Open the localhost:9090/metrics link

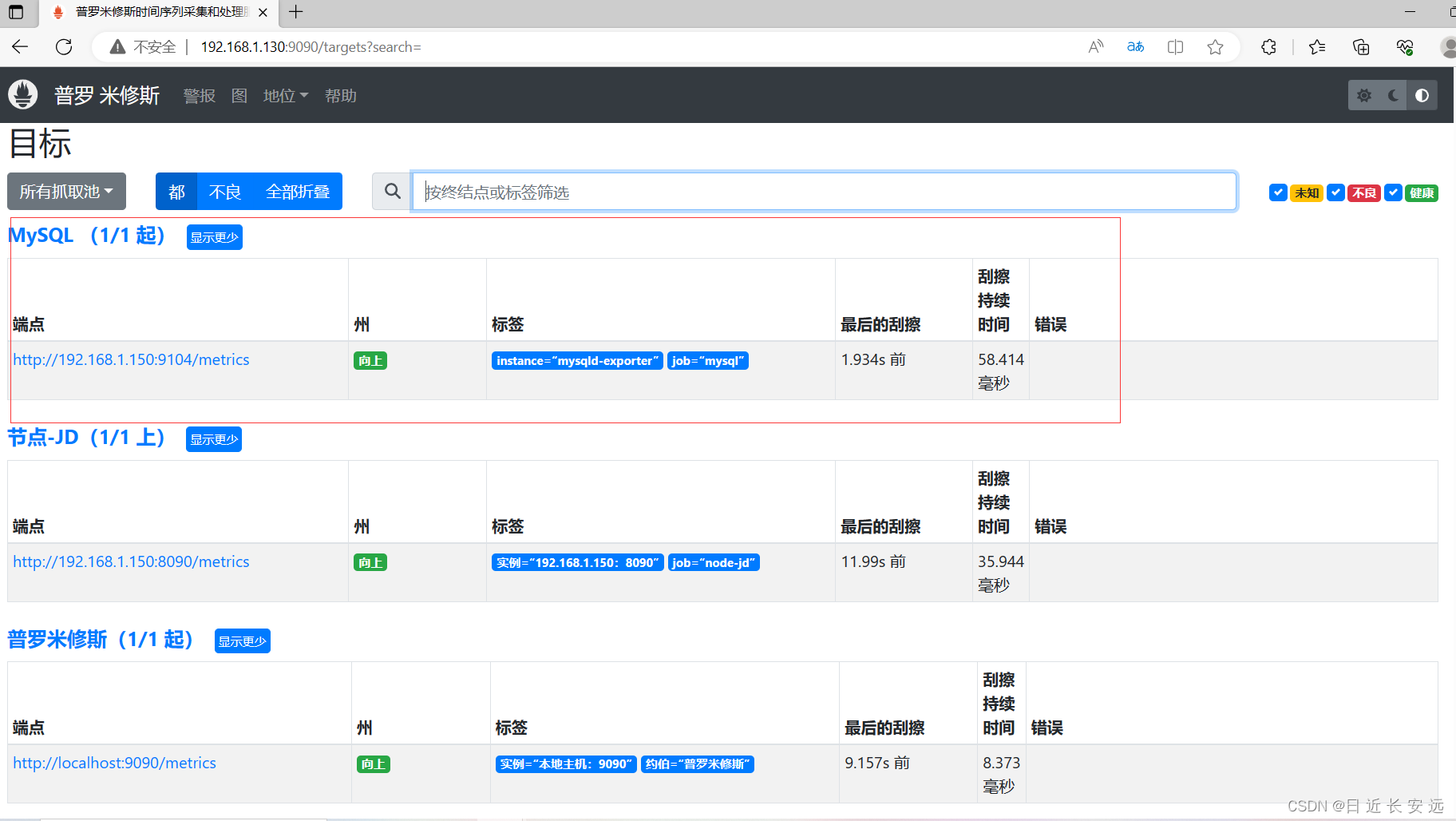click(x=114, y=763)
